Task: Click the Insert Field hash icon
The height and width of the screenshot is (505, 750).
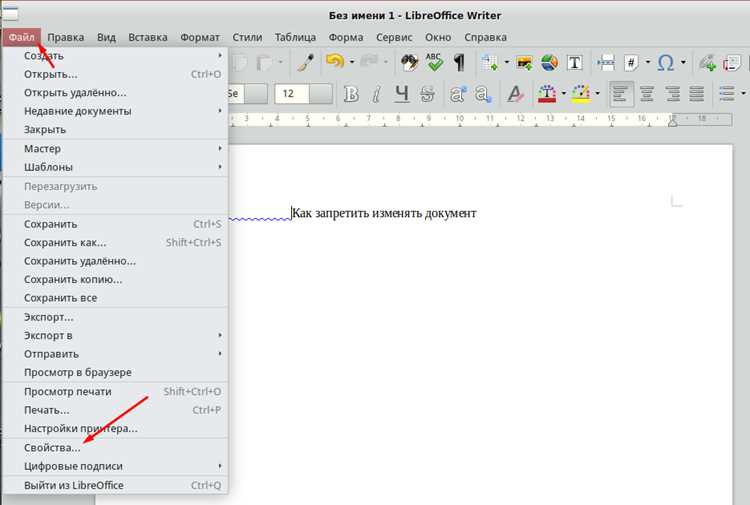Action: (631, 63)
